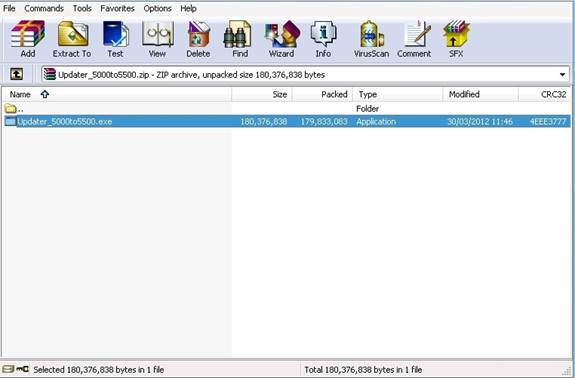Add archive Comment
575x378 pixels.
[x=414, y=39]
